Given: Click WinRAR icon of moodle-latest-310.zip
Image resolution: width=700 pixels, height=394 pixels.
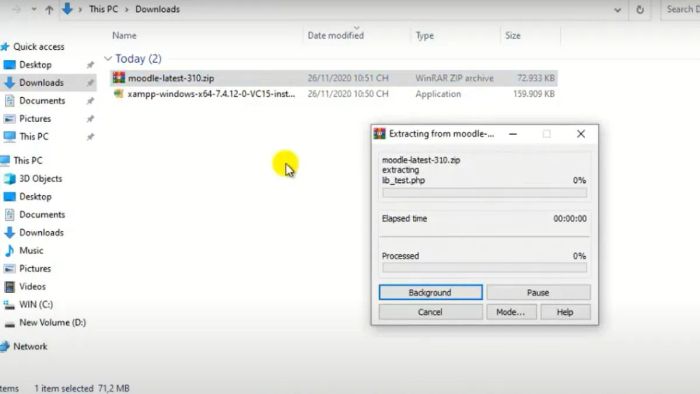Looking at the screenshot, I should [x=119, y=78].
